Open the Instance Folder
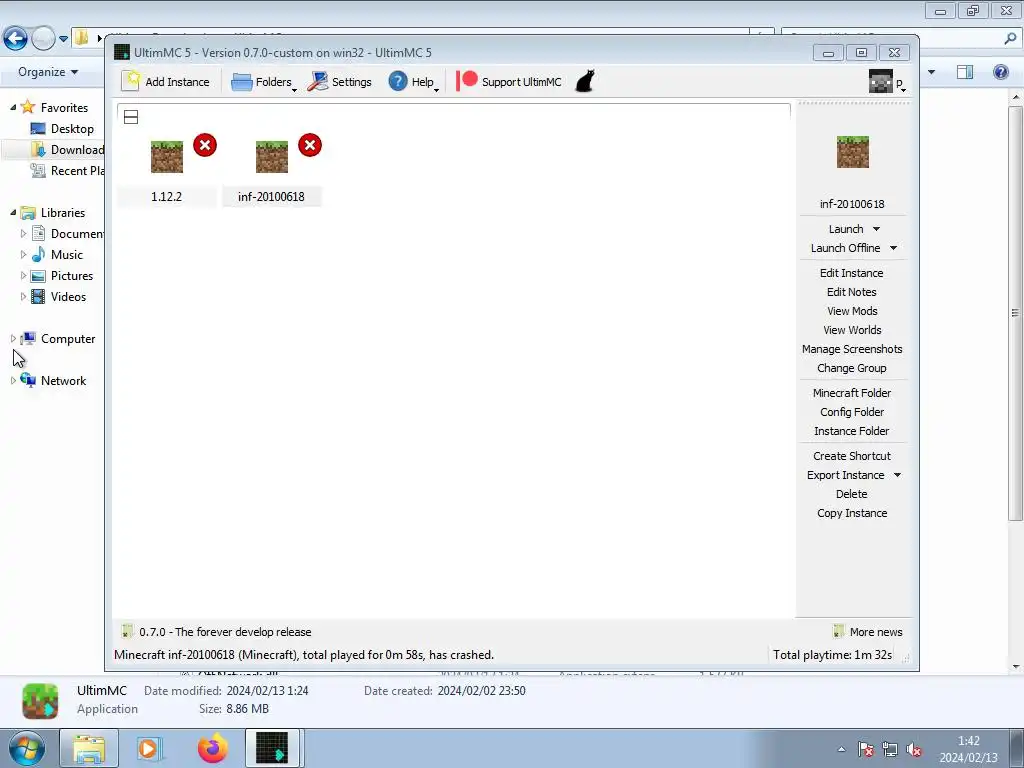This screenshot has width=1024, height=768. pyautogui.click(x=852, y=431)
